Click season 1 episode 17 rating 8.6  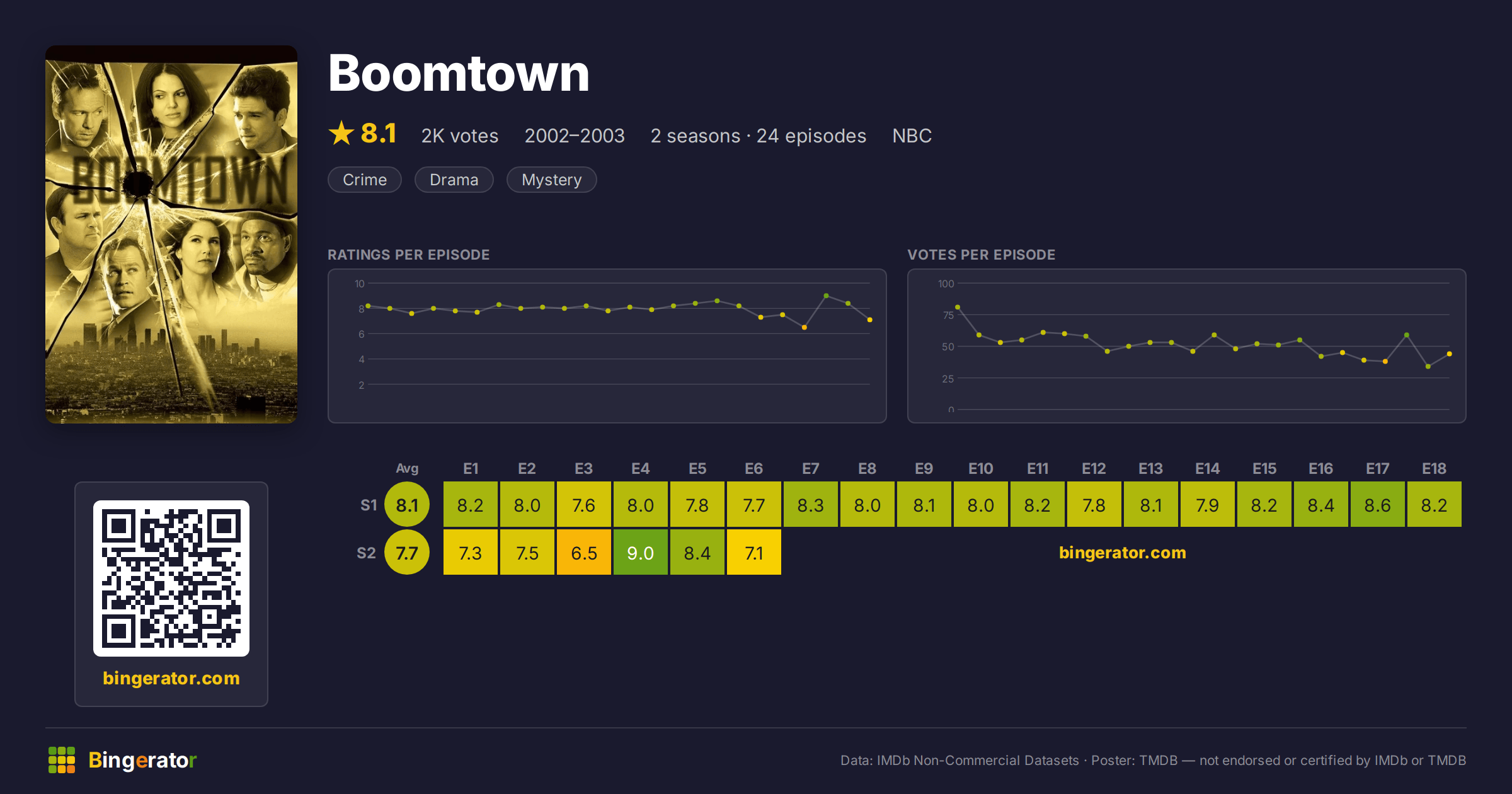(1378, 505)
